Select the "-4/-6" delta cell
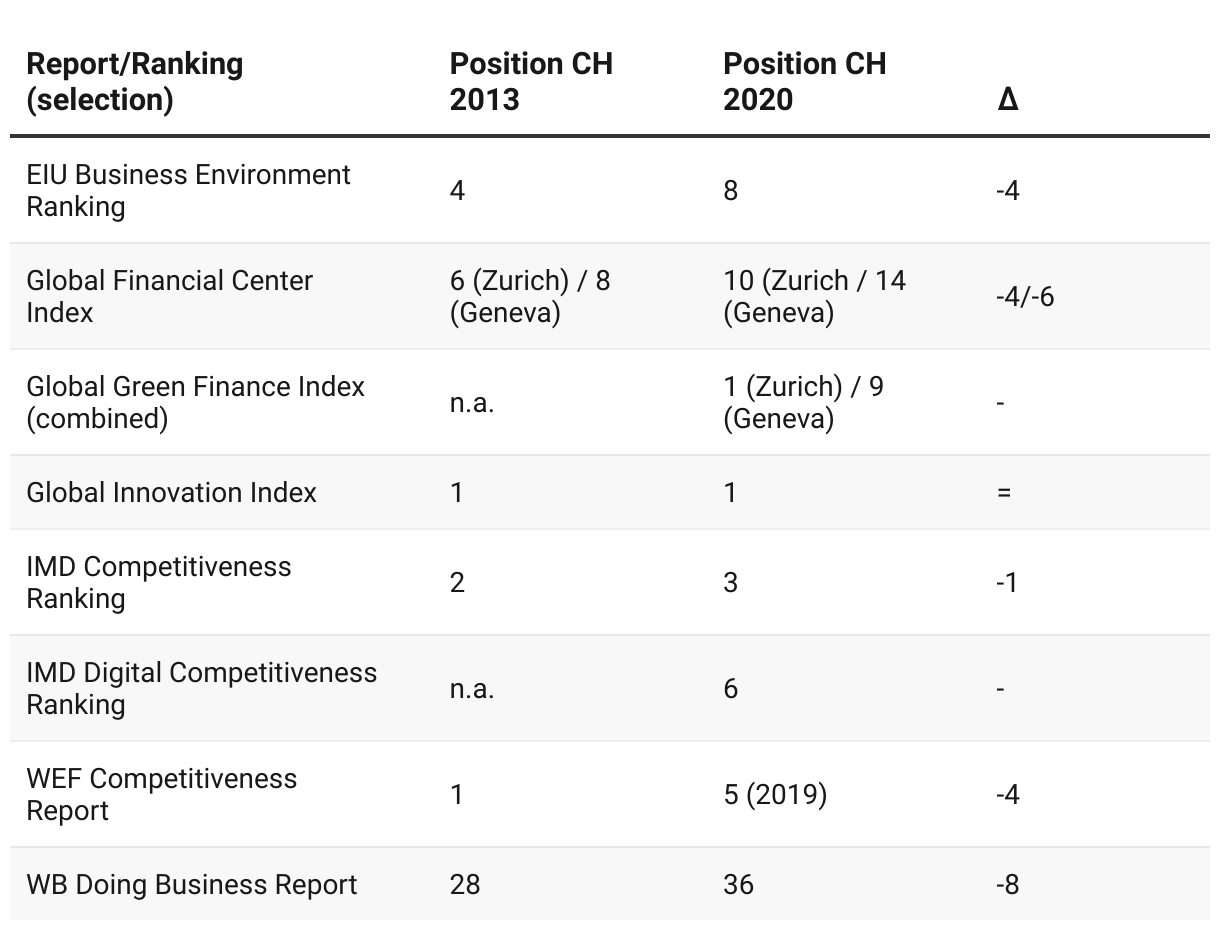The height and width of the screenshot is (930, 1220). [x=1024, y=296]
